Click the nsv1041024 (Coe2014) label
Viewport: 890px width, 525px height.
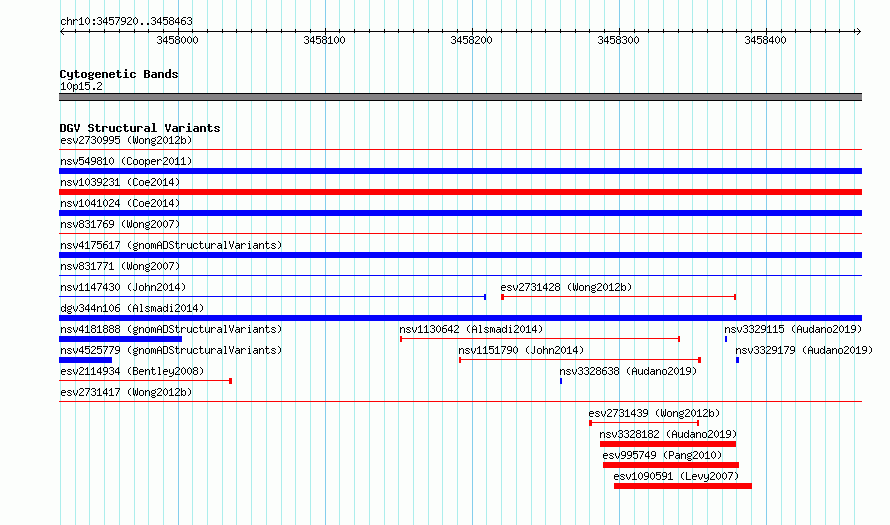pyautogui.click(x=120, y=203)
